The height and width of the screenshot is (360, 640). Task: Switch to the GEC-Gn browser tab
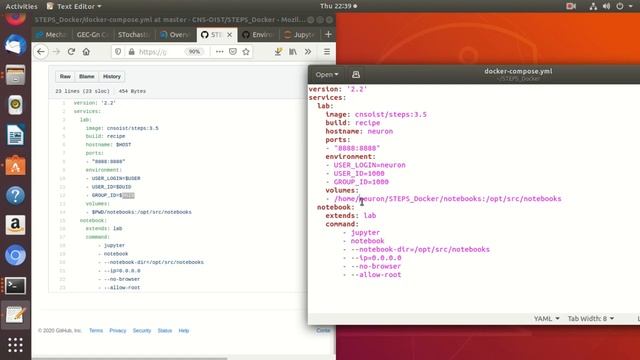[92, 35]
